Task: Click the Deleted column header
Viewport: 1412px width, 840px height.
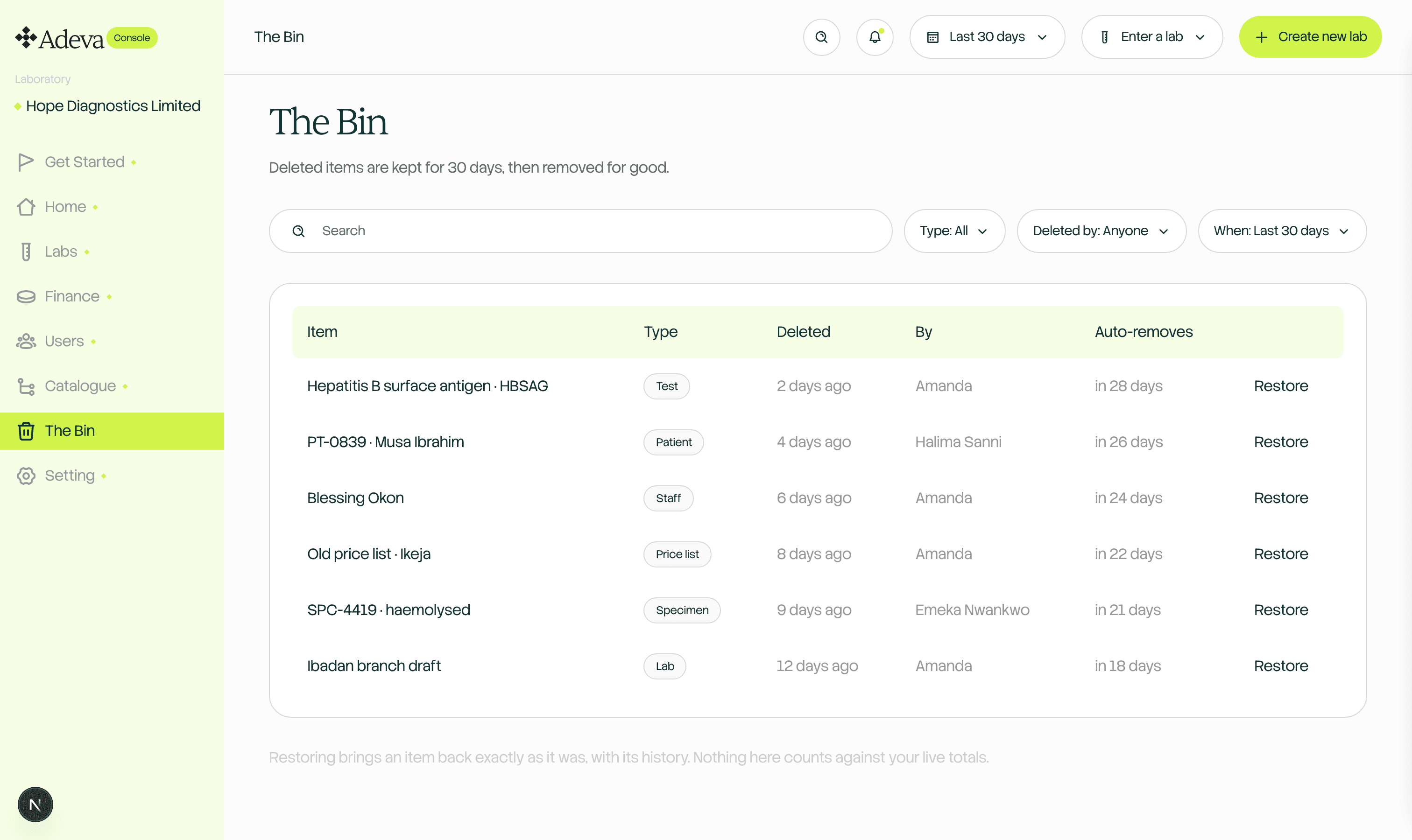Action: point(803,332)
